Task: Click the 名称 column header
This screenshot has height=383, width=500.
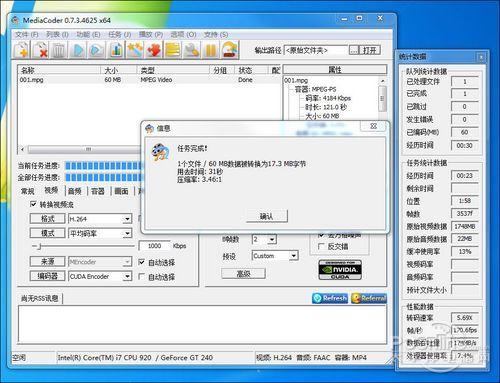Action: tap(59, 70)
